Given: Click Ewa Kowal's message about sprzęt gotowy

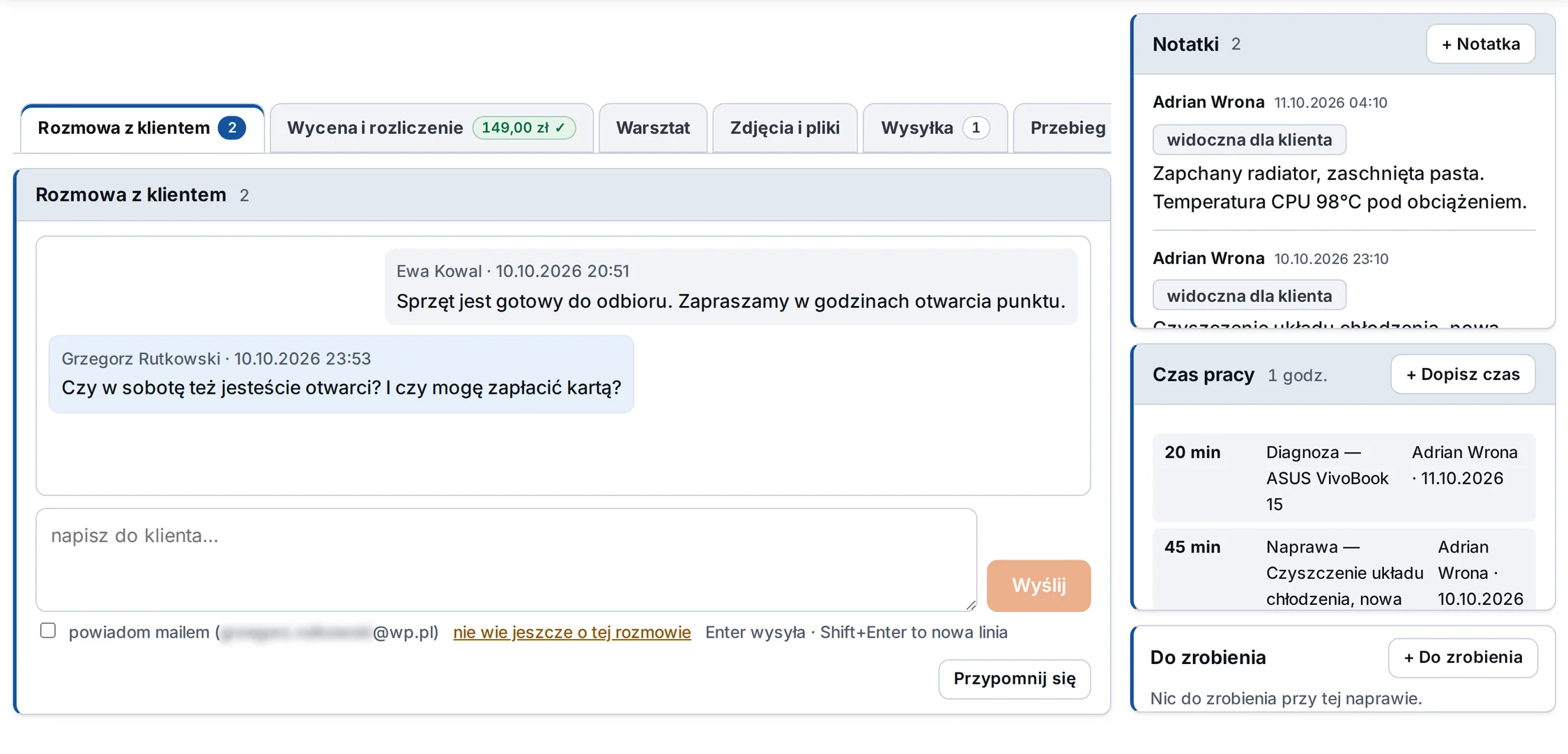Looking at the screenshot, I should pos(731,286).
